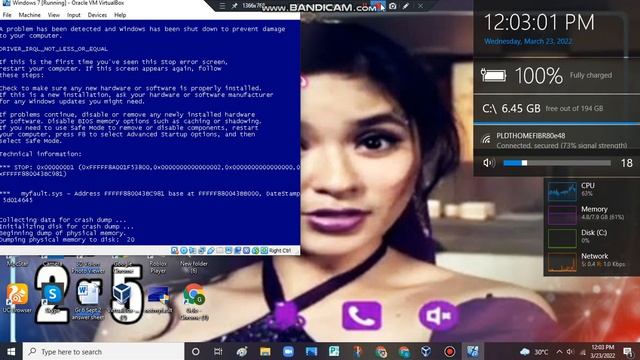640x360 pixels.
Task: Open the File menu in VirtualBox
Action: (7, 15)
